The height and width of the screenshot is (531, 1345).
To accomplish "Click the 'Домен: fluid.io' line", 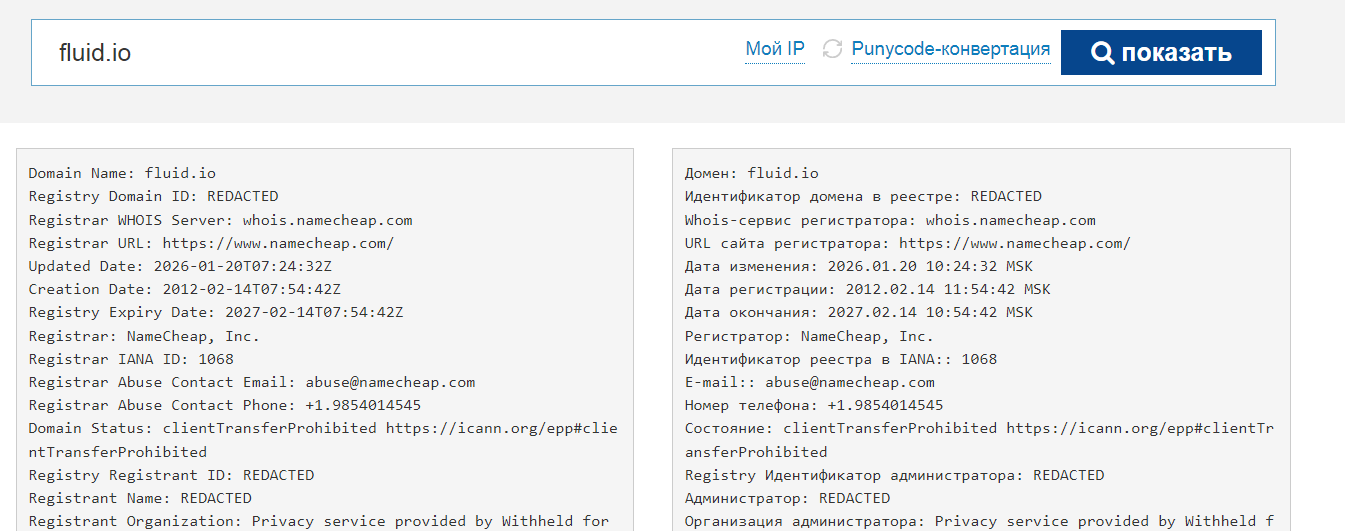I will (x=751, y=173).
